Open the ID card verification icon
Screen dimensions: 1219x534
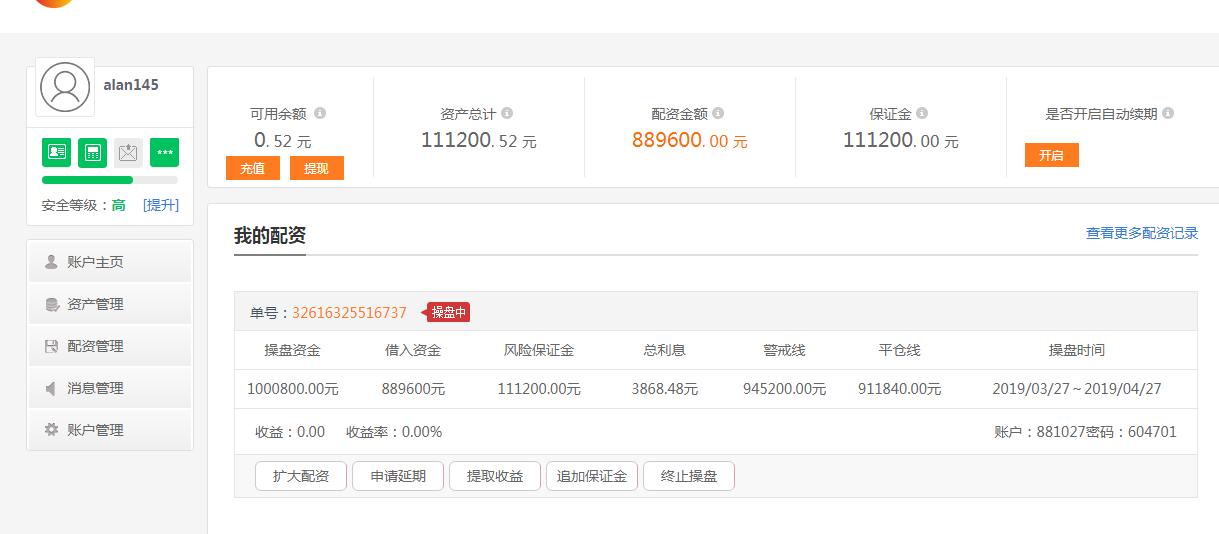pos(57,152)
